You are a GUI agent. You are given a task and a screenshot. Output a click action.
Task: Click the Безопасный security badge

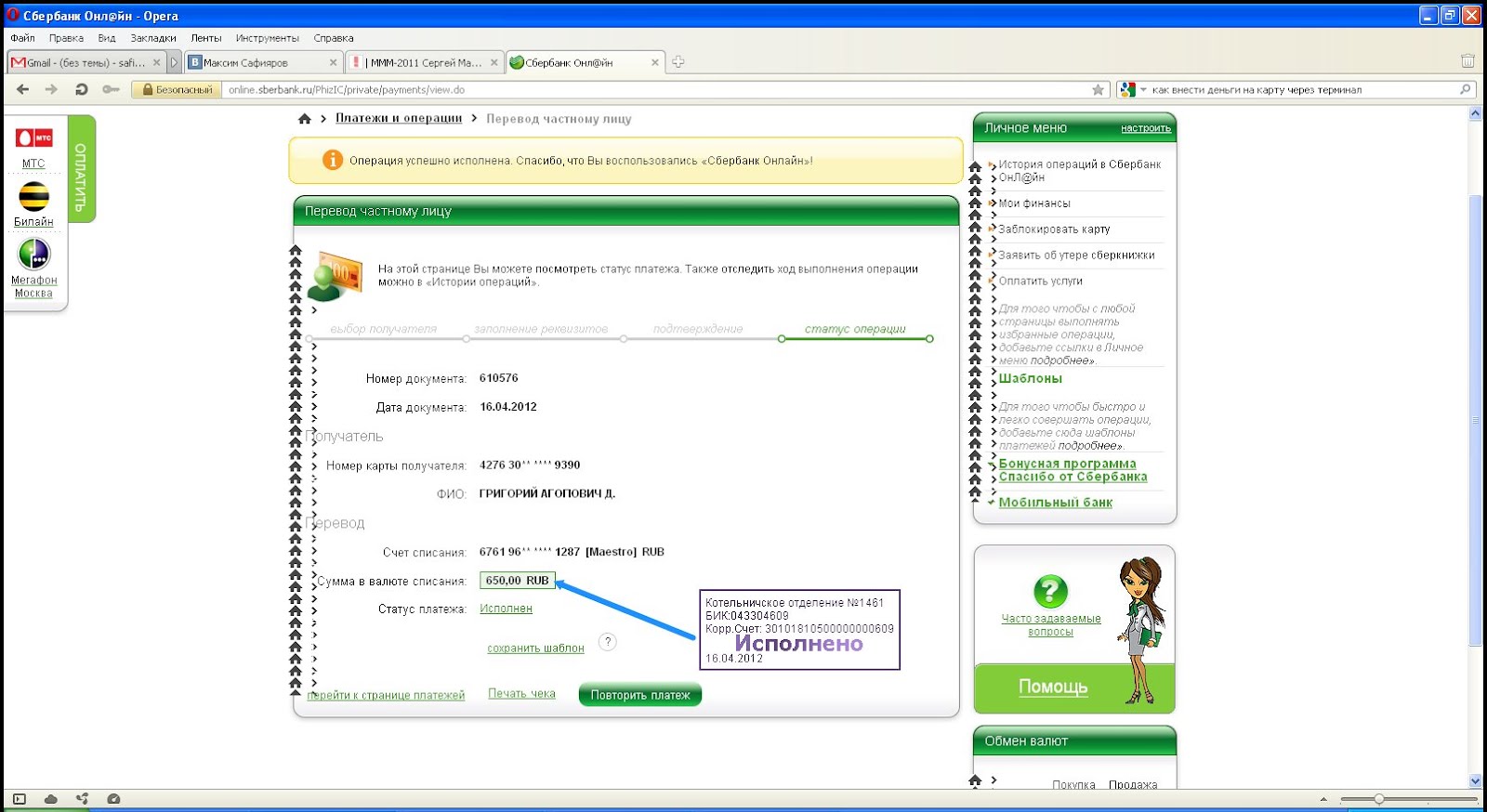click(x=177, y=90)
